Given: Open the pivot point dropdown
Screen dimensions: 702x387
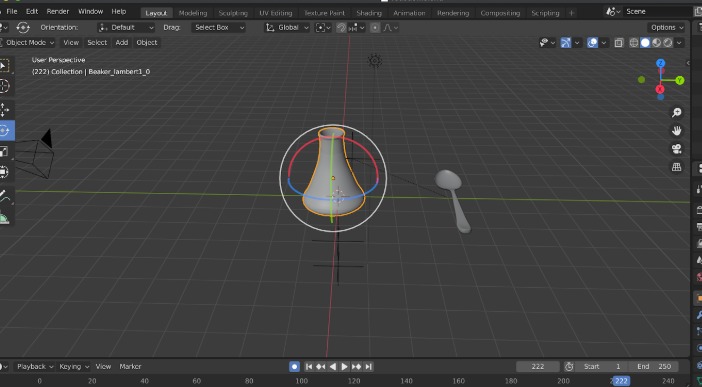Looking at the screenshot, I should coord(323,28).
